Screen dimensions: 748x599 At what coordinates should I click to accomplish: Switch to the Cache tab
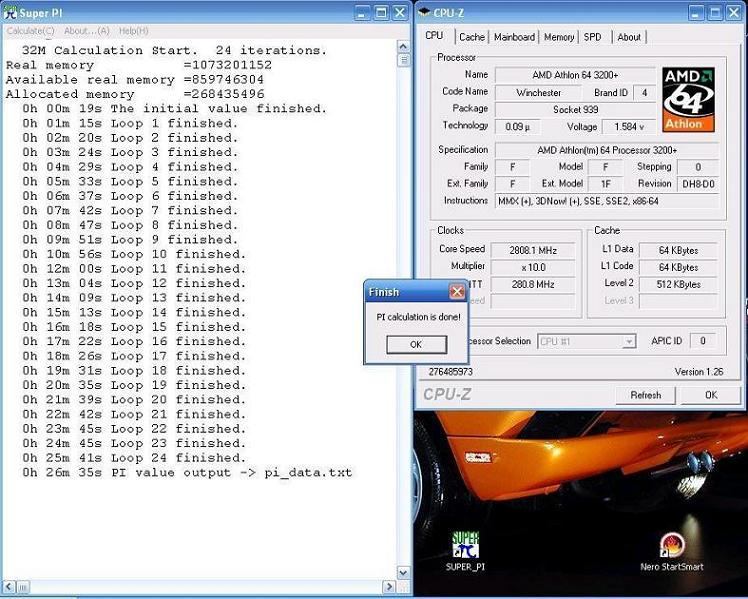click(472, 37)
